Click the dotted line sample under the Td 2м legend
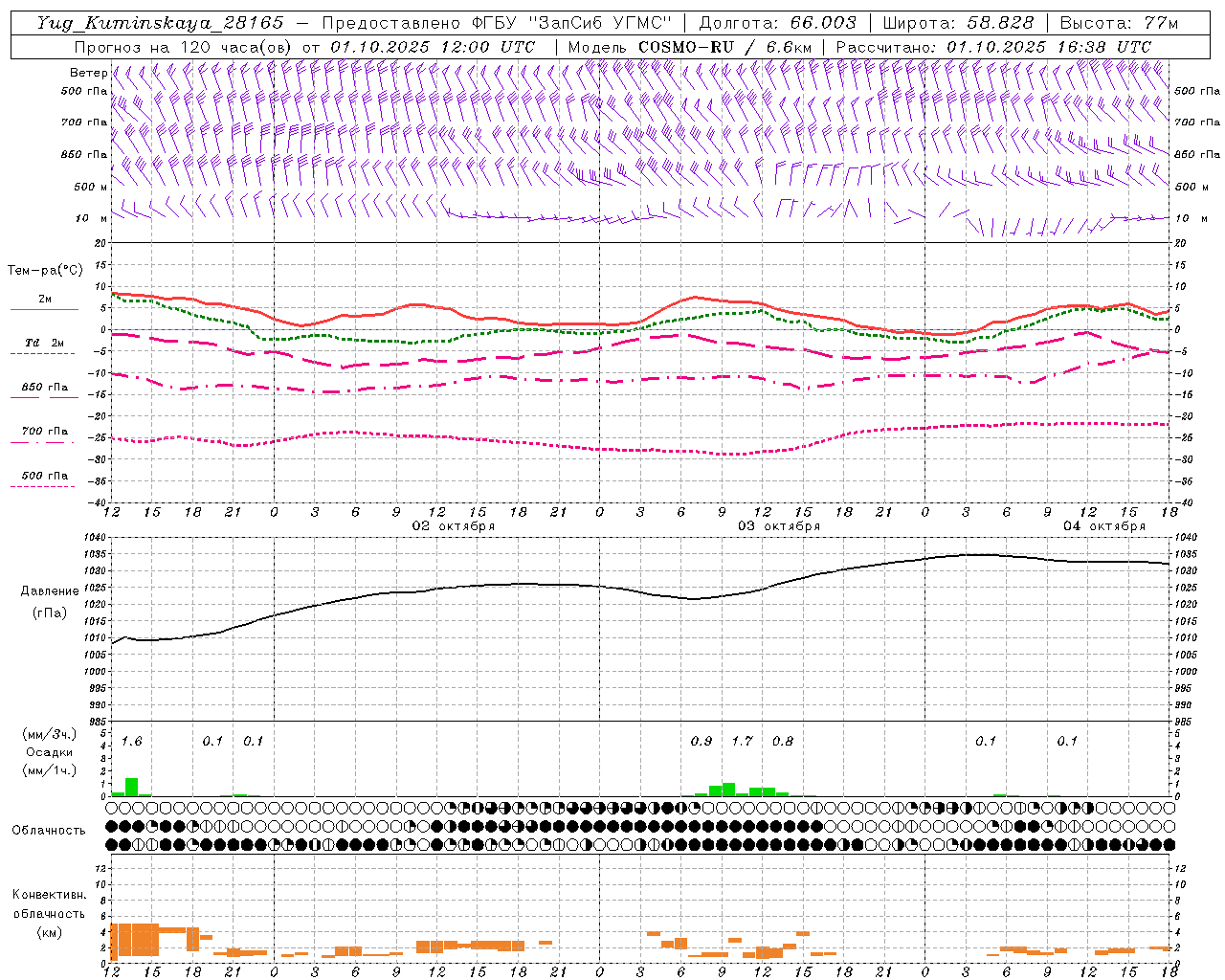This screenshot has height=980, width=1225. 43,354
